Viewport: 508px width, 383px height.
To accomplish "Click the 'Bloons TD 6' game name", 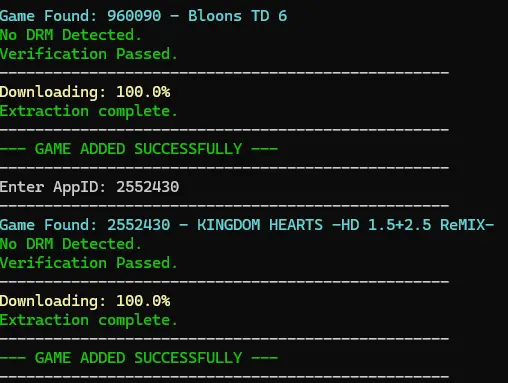I will (x=237, y=16).
